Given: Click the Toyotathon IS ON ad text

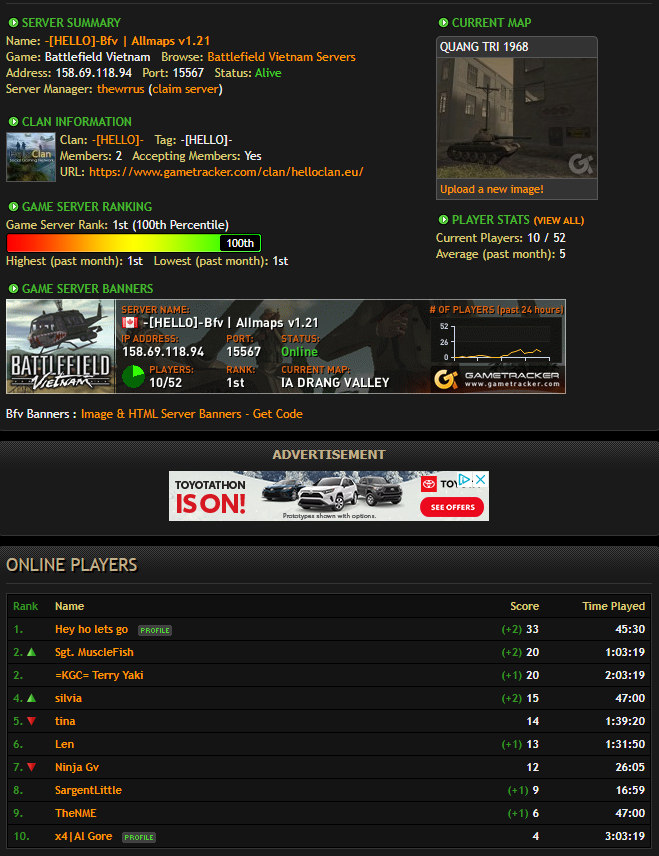Looking at the screenshot, I should click(210, 497).
